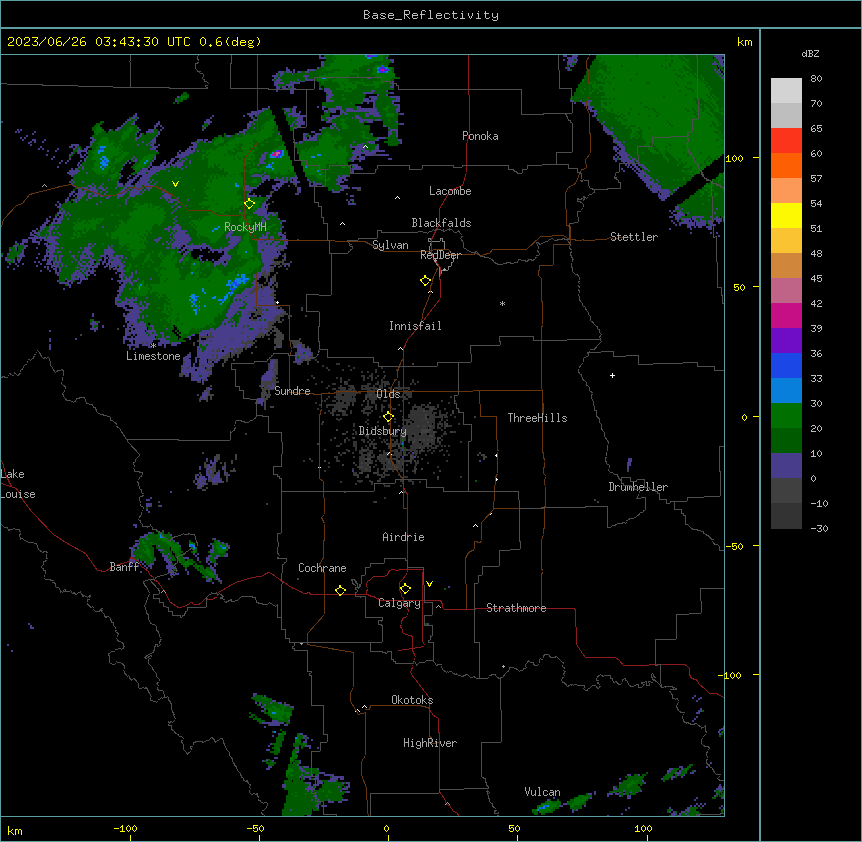862x842 pixels.
Task: Click the Airdrie label
Action: 403,537
